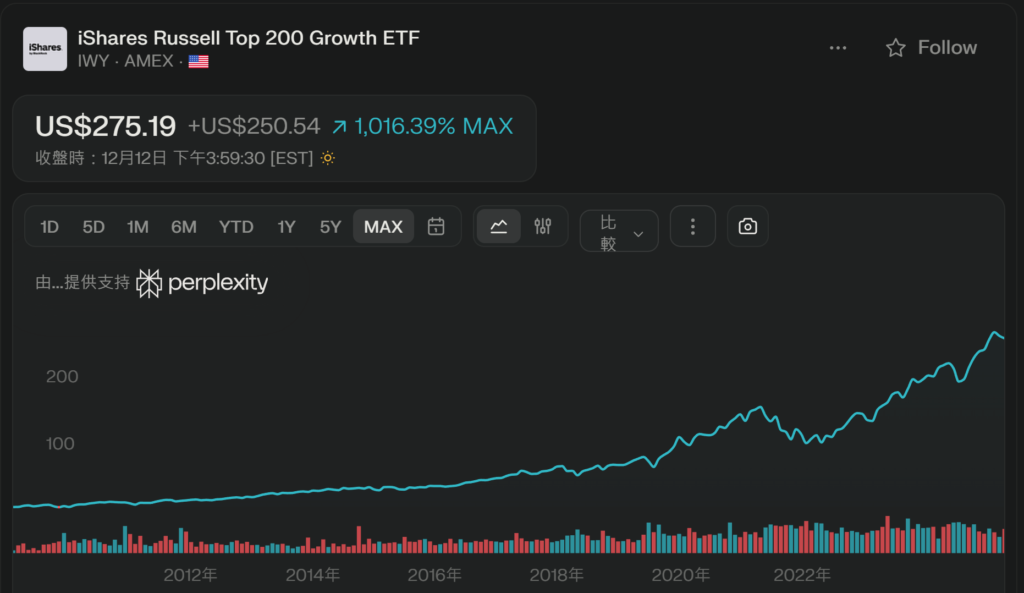Viewport: 1024px width, 593px height.
Task: Select the 1M time range
Action: click(137, 227)
